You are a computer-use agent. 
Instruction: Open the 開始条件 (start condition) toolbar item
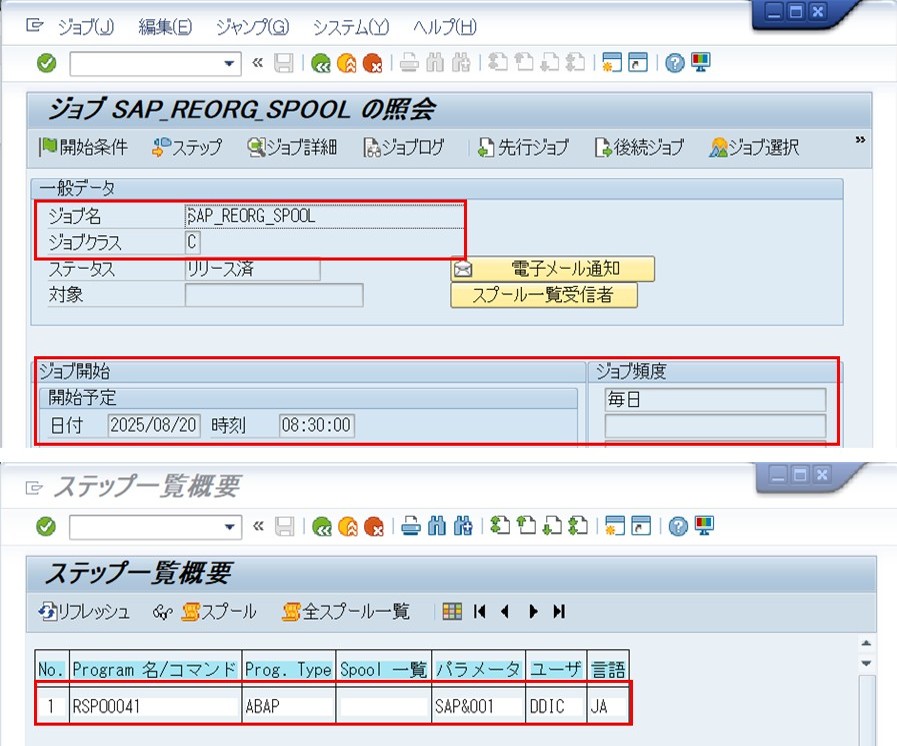(84, 148)
